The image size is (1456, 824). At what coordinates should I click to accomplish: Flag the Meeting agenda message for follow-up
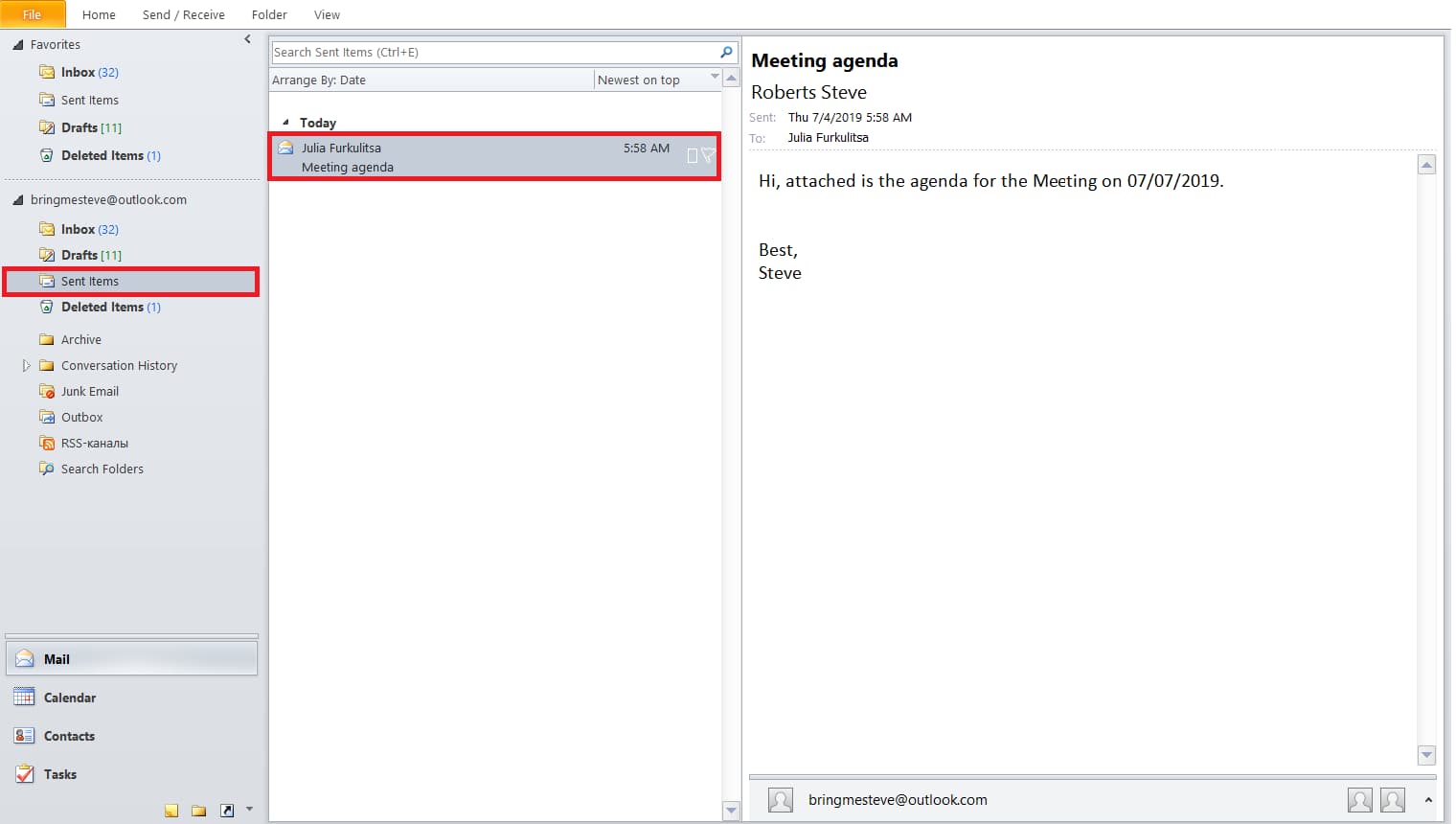pyautogui.click(x=708, y=155)
